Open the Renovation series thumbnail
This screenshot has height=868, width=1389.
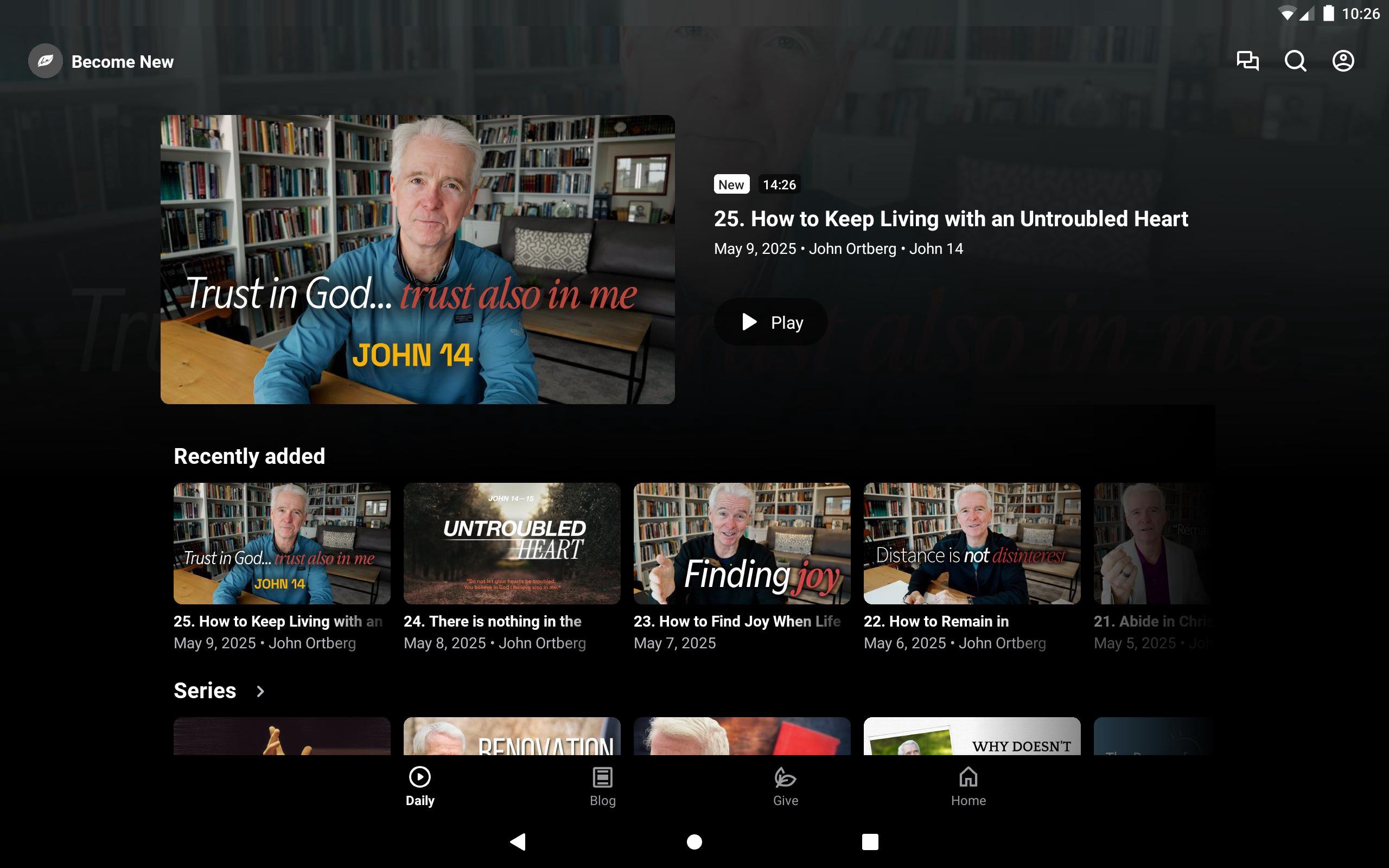tap(512, 736)
